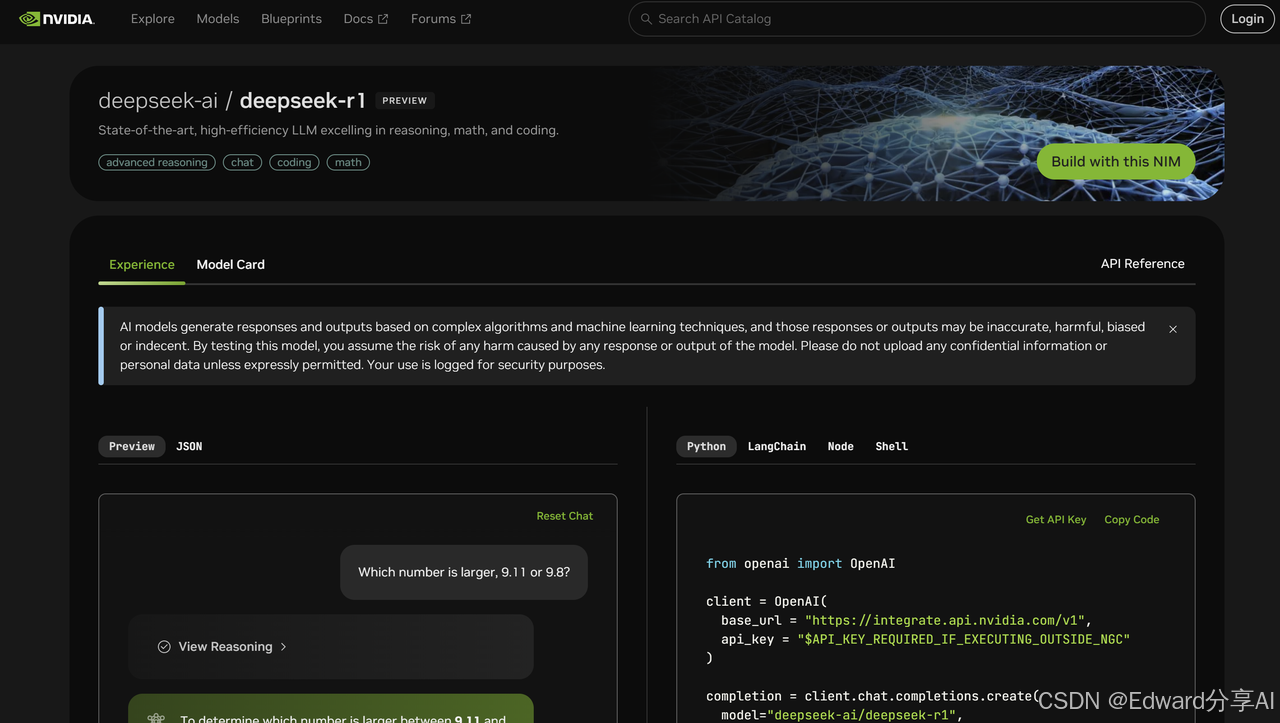Viewport: 1280px width, 723px height.
Task: Click the user message about 9.11 or 9.8
Action: tap(464, 572)
